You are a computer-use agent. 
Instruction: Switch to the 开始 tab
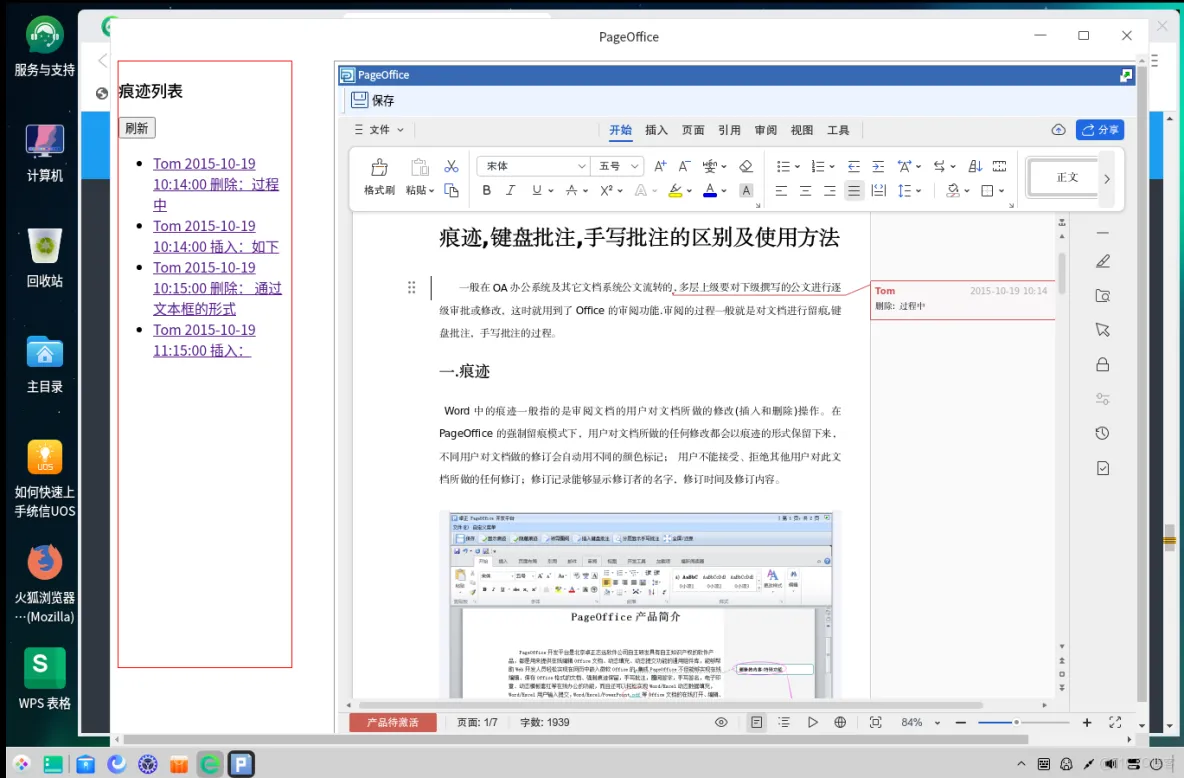point(621,130)
